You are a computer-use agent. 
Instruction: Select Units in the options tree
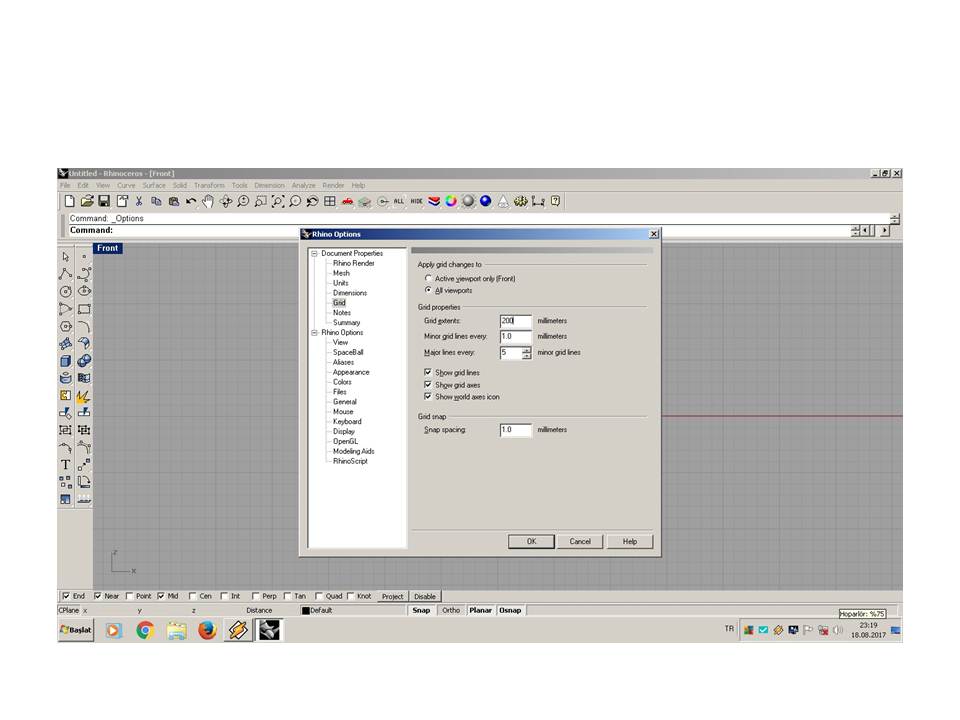point(340,283)
